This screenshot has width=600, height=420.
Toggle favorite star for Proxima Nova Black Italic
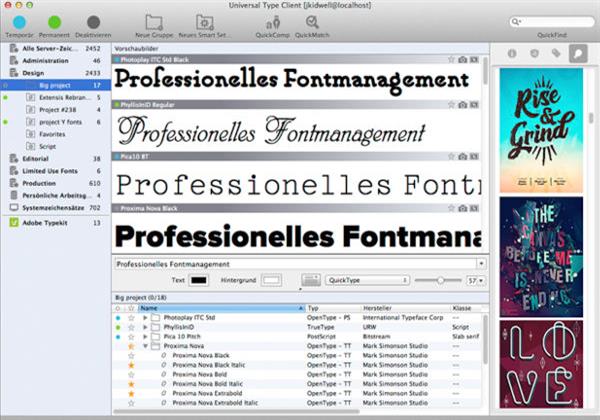131,365
